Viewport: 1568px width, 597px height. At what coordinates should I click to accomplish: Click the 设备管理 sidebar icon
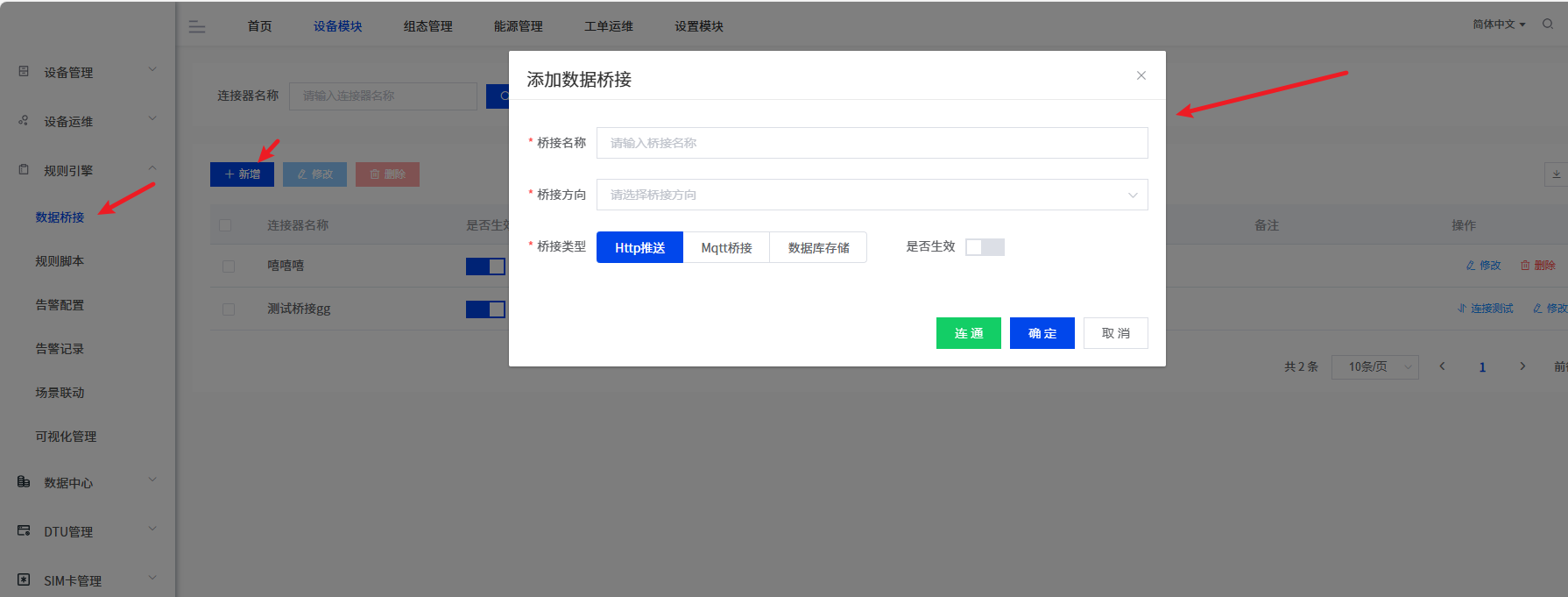pos(24,72)
